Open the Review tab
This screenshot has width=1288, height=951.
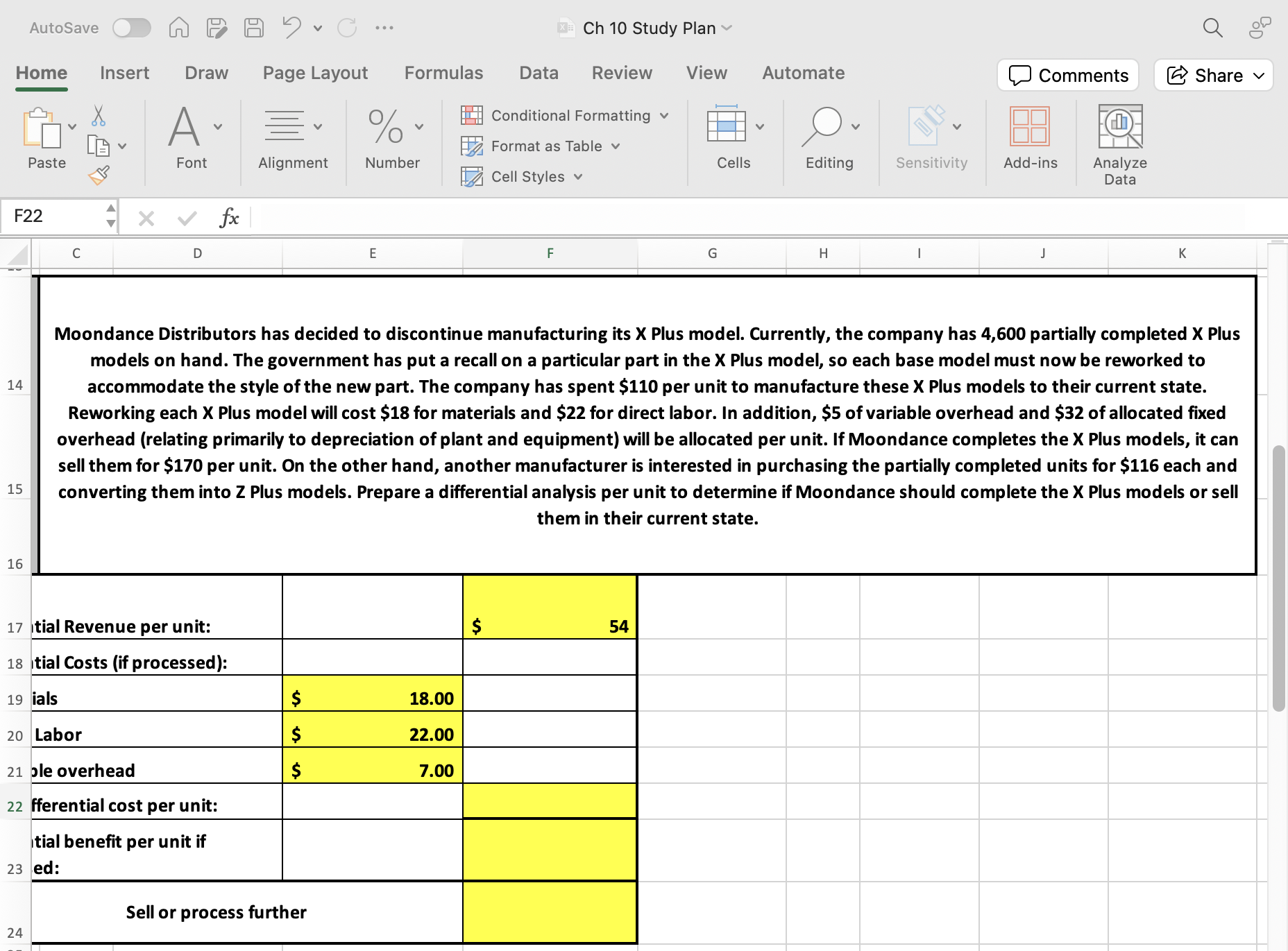click(x=622, y=73)
